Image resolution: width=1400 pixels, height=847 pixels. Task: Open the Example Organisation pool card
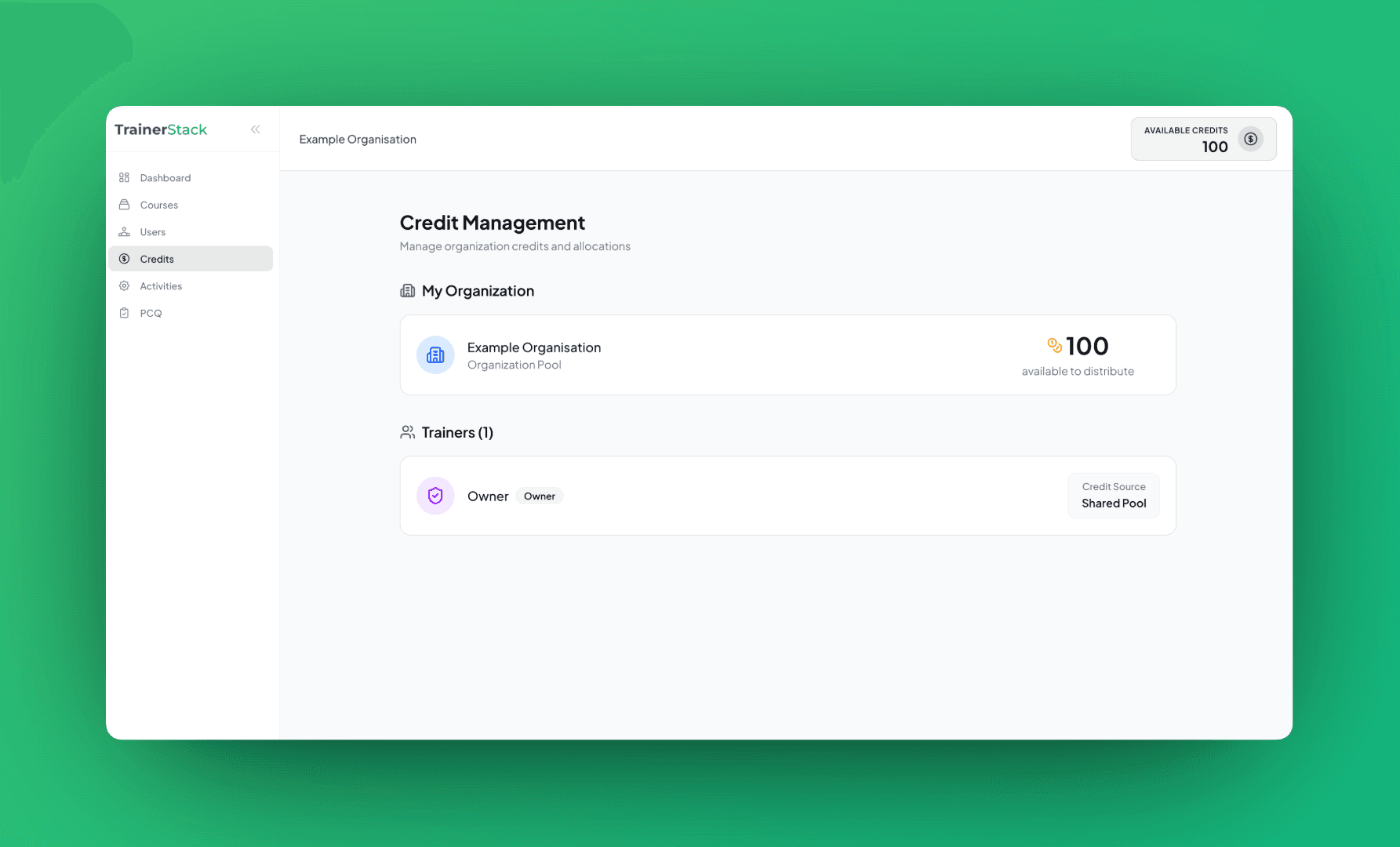tap(787, 354)
